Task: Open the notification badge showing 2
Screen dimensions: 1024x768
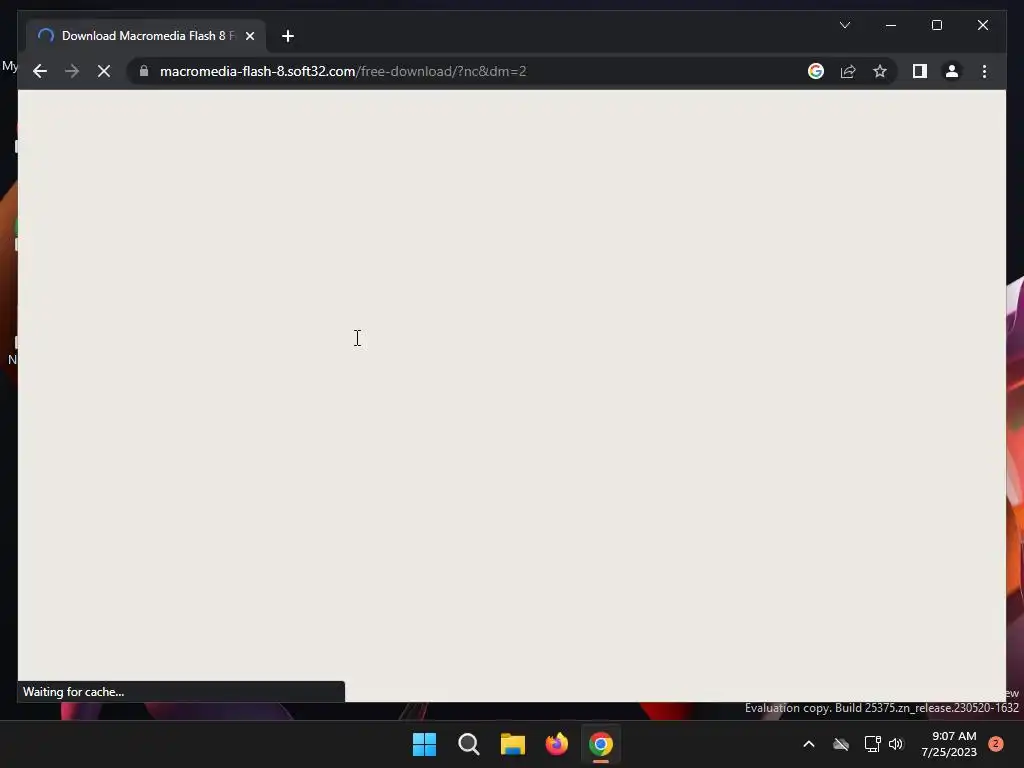Action: click(x=995, y=744)
